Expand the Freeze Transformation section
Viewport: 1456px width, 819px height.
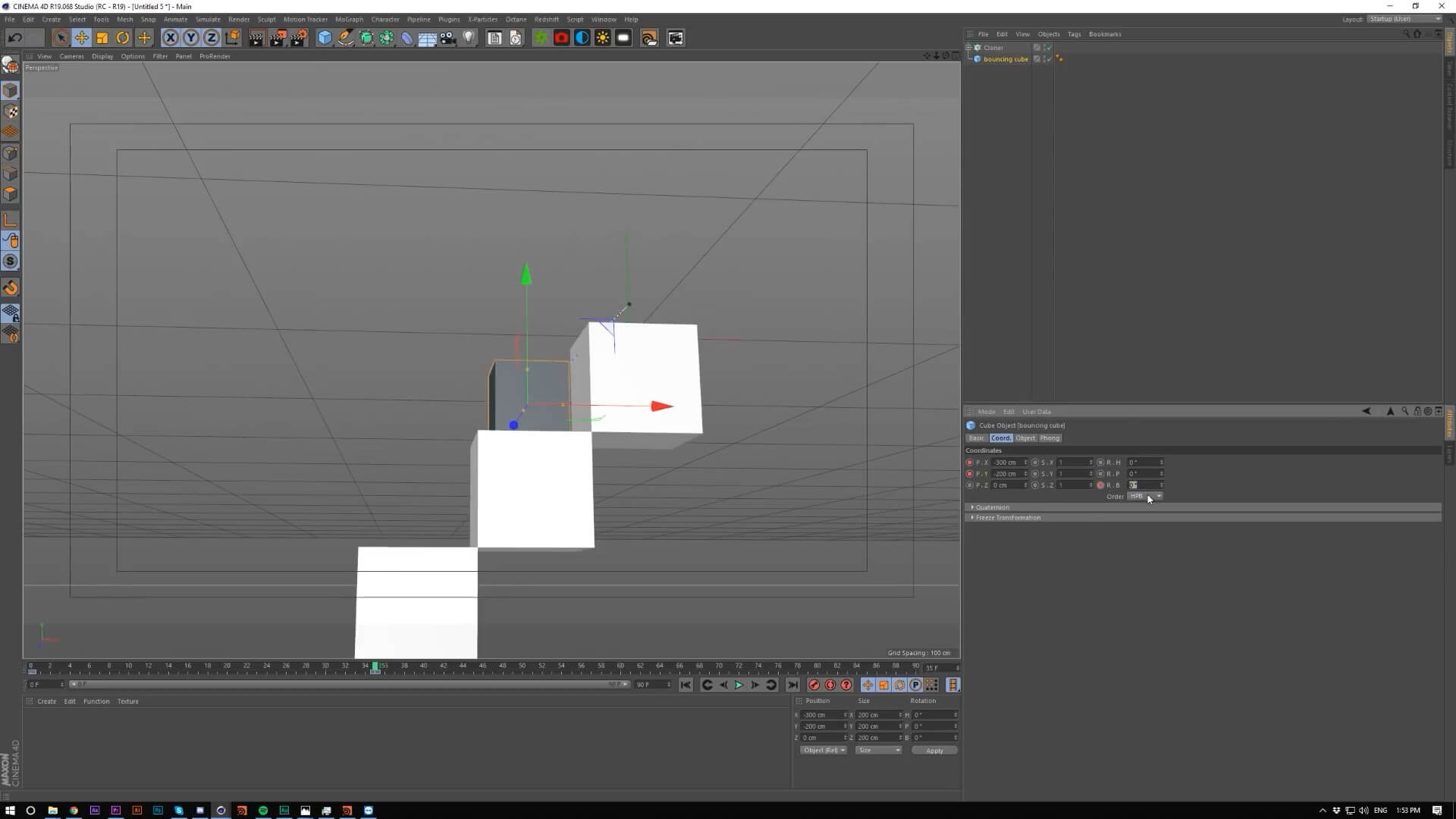click(1007, 518)
